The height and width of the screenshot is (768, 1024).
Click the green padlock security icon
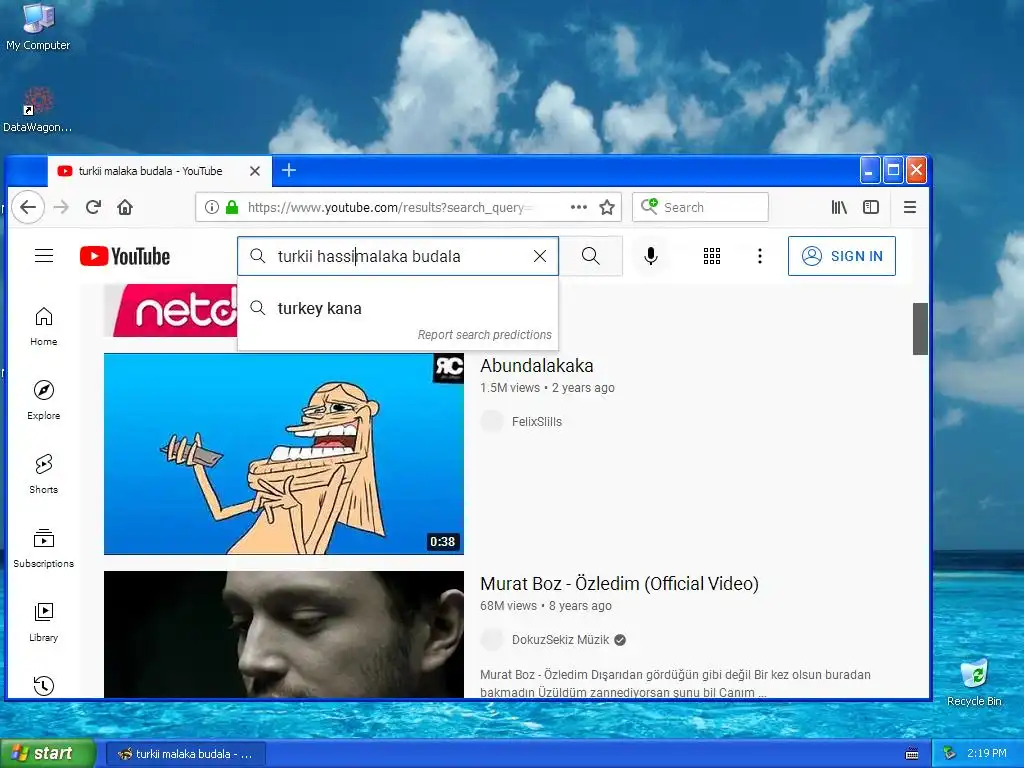coord(231,208)
